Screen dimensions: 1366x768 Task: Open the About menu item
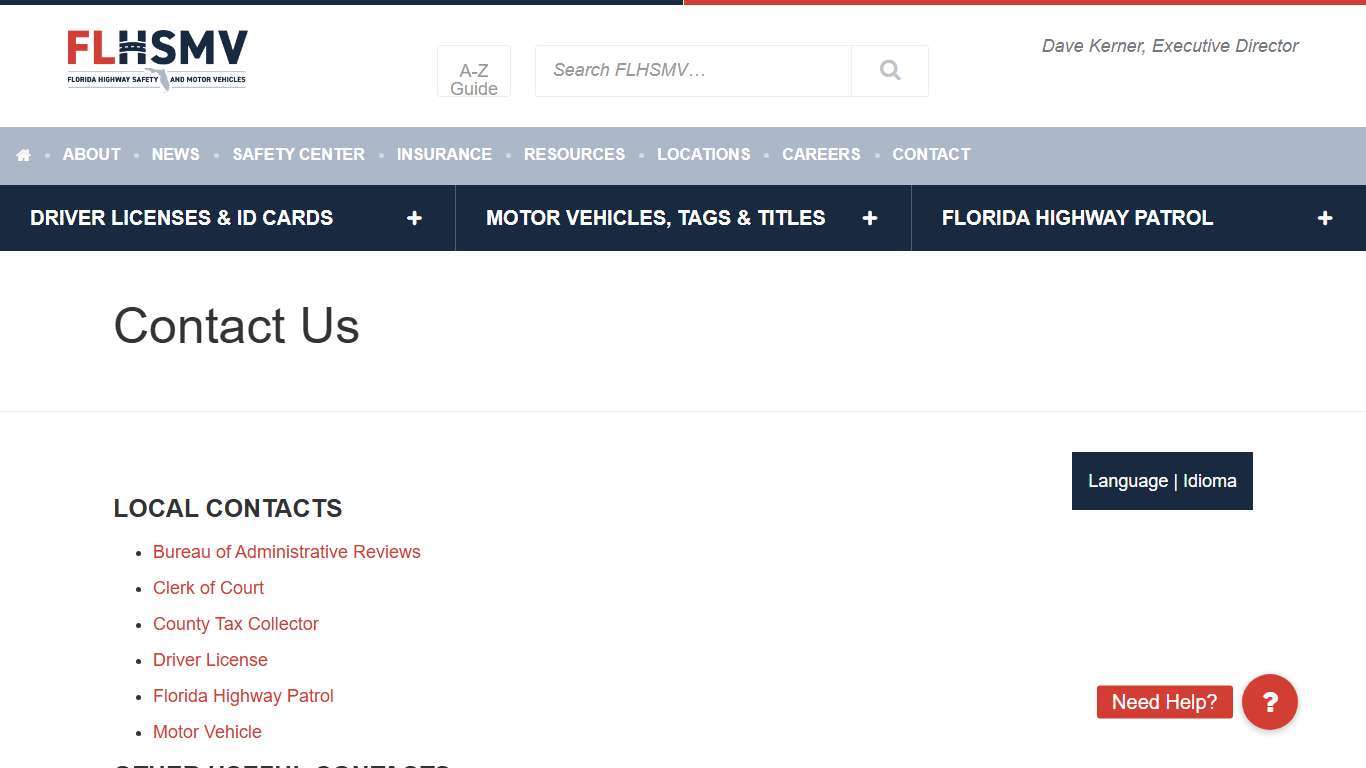point(91,154)
